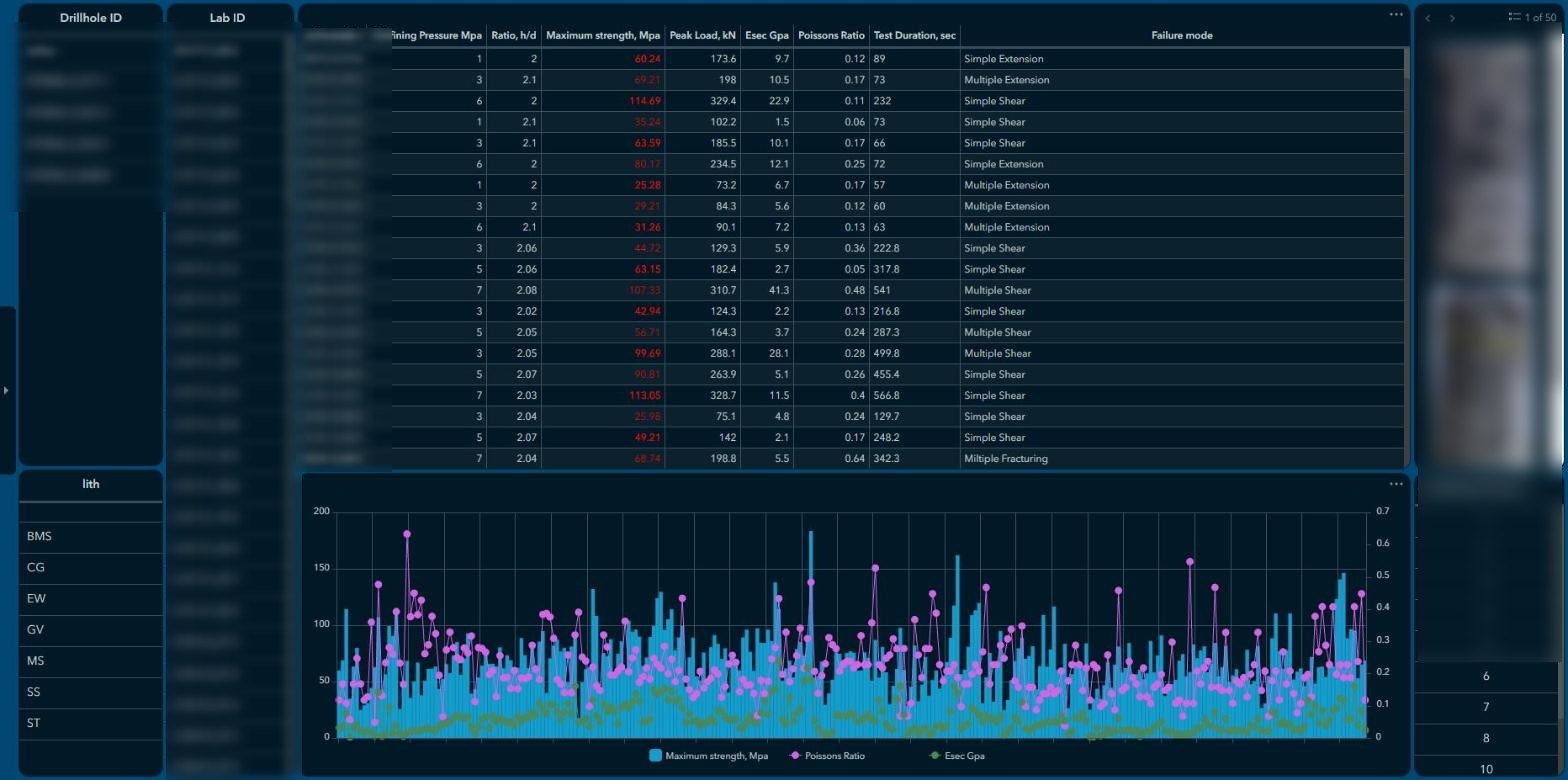The height and width of the screenshot is (780, 1568).
Task: Select EW in the lith list
Action: click(x=90, y=599)
